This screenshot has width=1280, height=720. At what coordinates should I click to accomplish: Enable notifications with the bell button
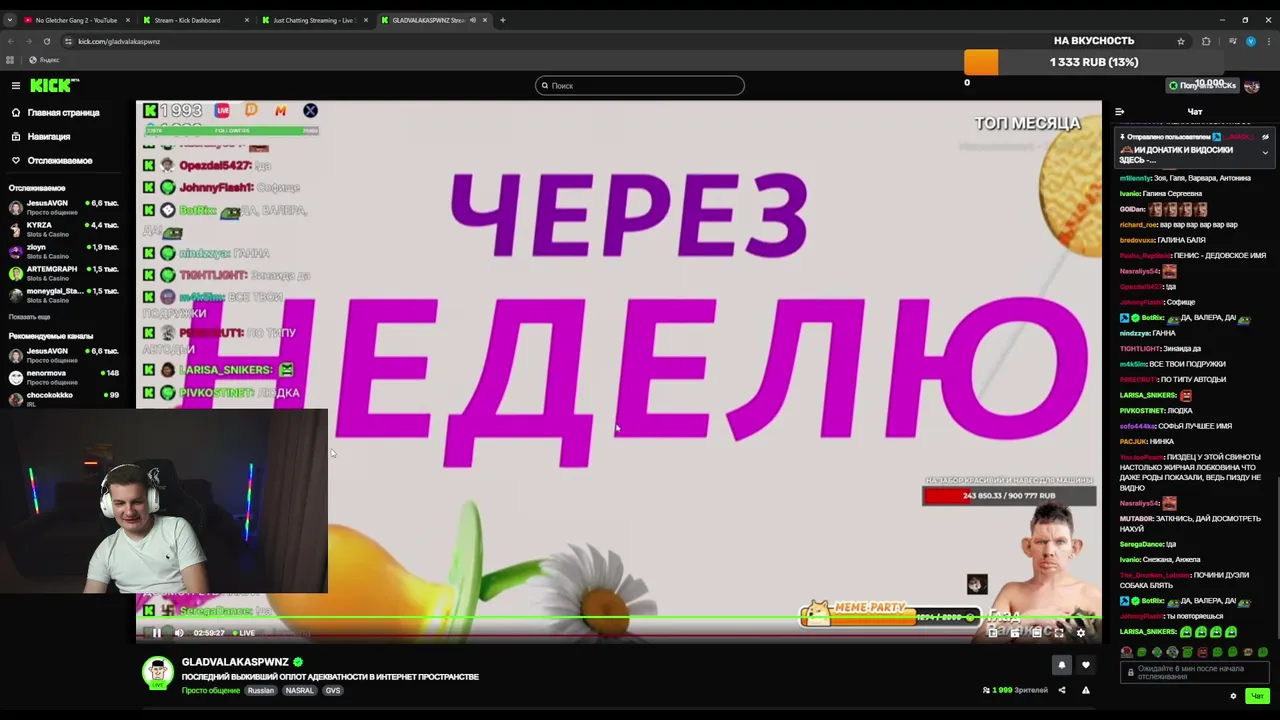tap(1062, 665)
